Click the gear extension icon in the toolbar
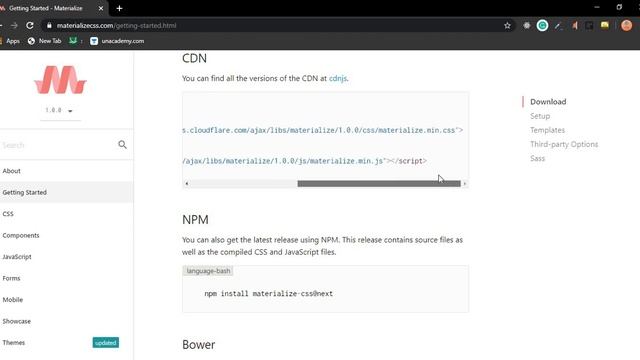The image size is (640, 360). (527, 25)
